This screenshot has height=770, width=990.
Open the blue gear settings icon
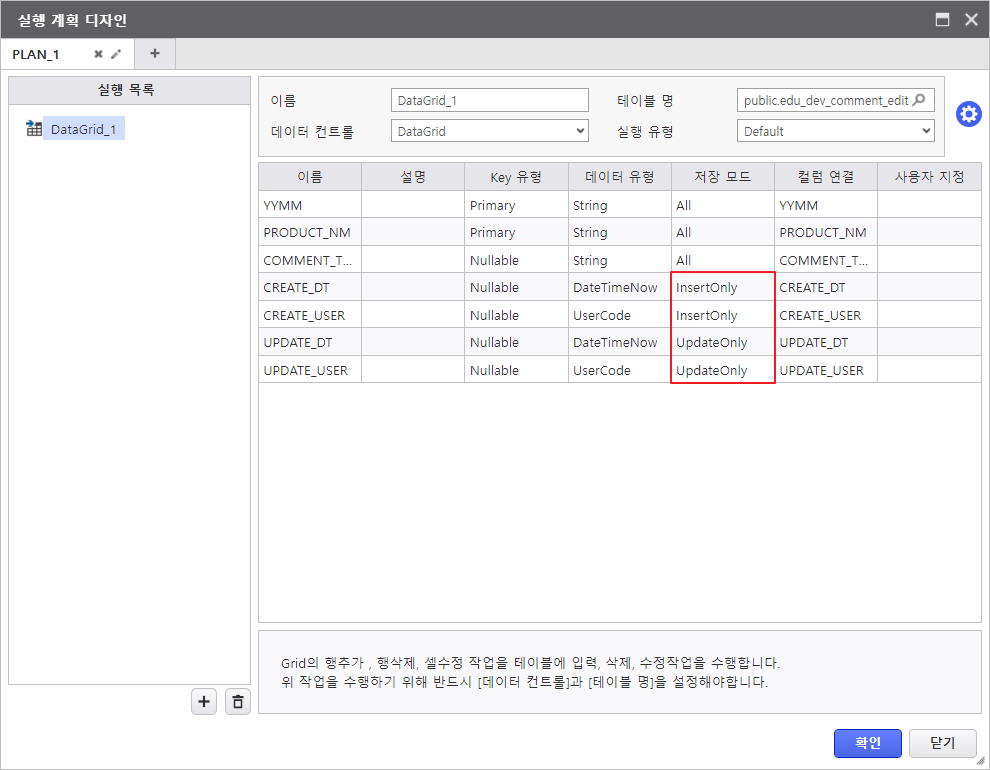point(968,114)
